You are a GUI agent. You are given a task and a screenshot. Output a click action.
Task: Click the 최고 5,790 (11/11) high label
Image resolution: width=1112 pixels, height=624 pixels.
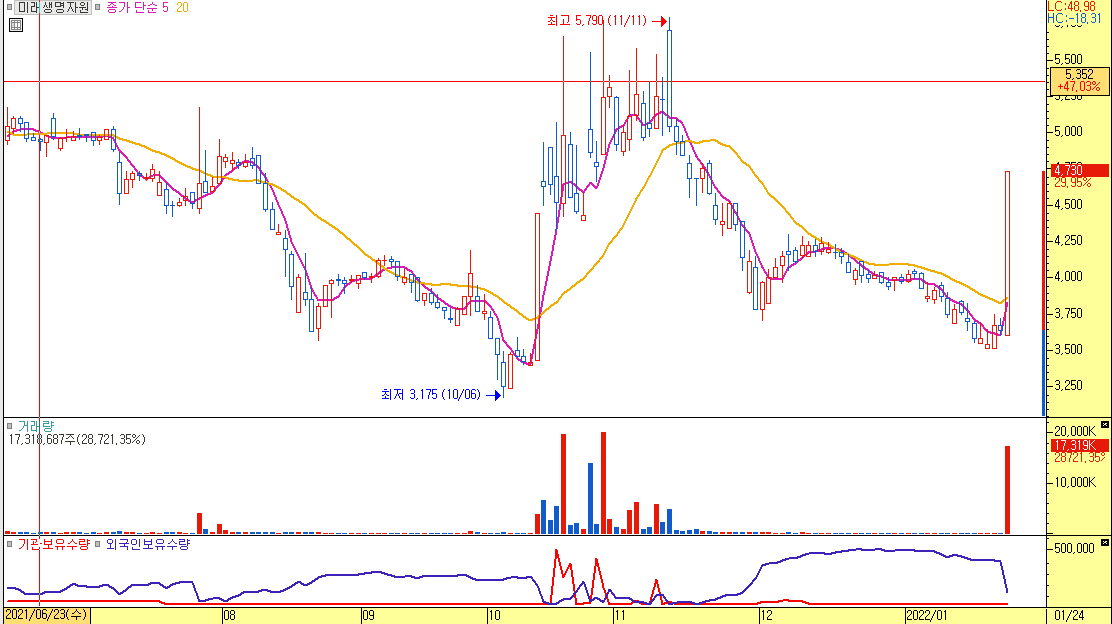596,21
